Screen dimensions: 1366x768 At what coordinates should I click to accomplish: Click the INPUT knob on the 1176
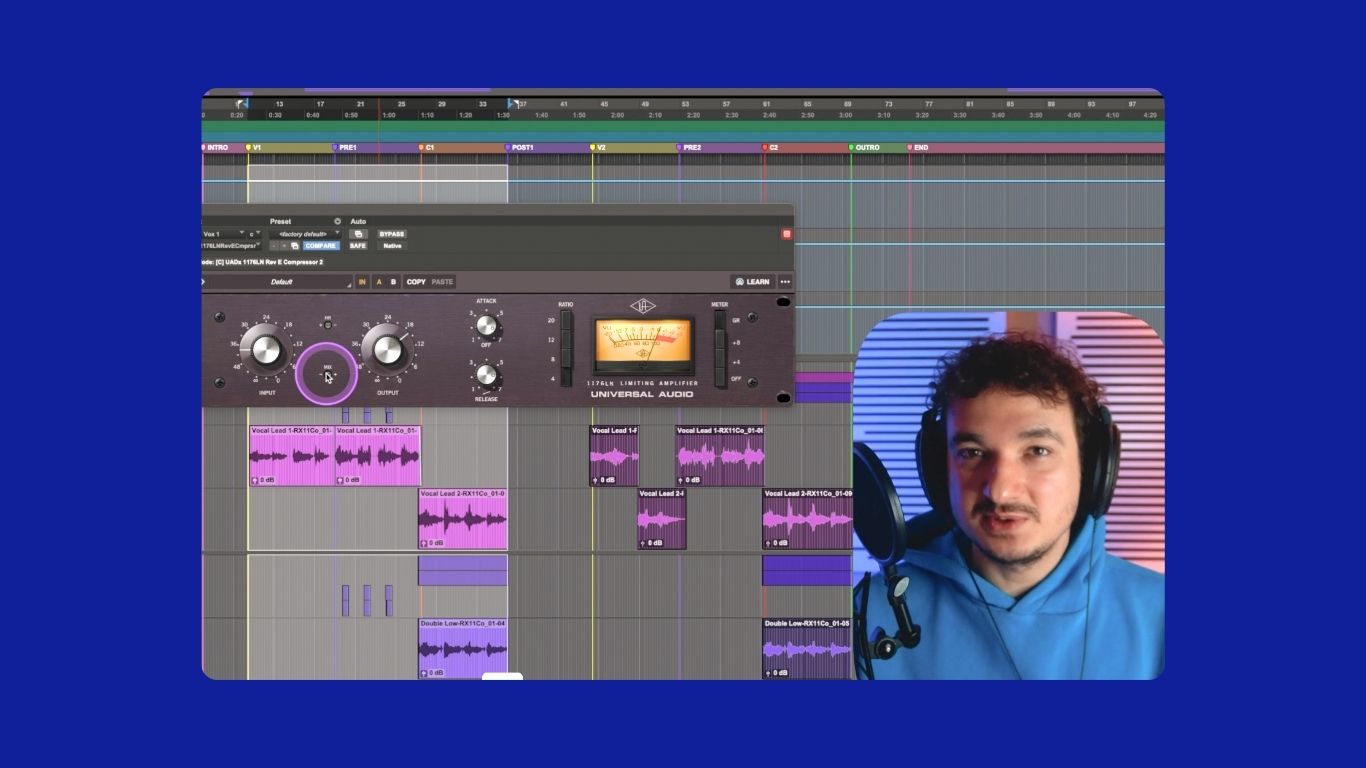pyautogui.click(x=266, y=350)
